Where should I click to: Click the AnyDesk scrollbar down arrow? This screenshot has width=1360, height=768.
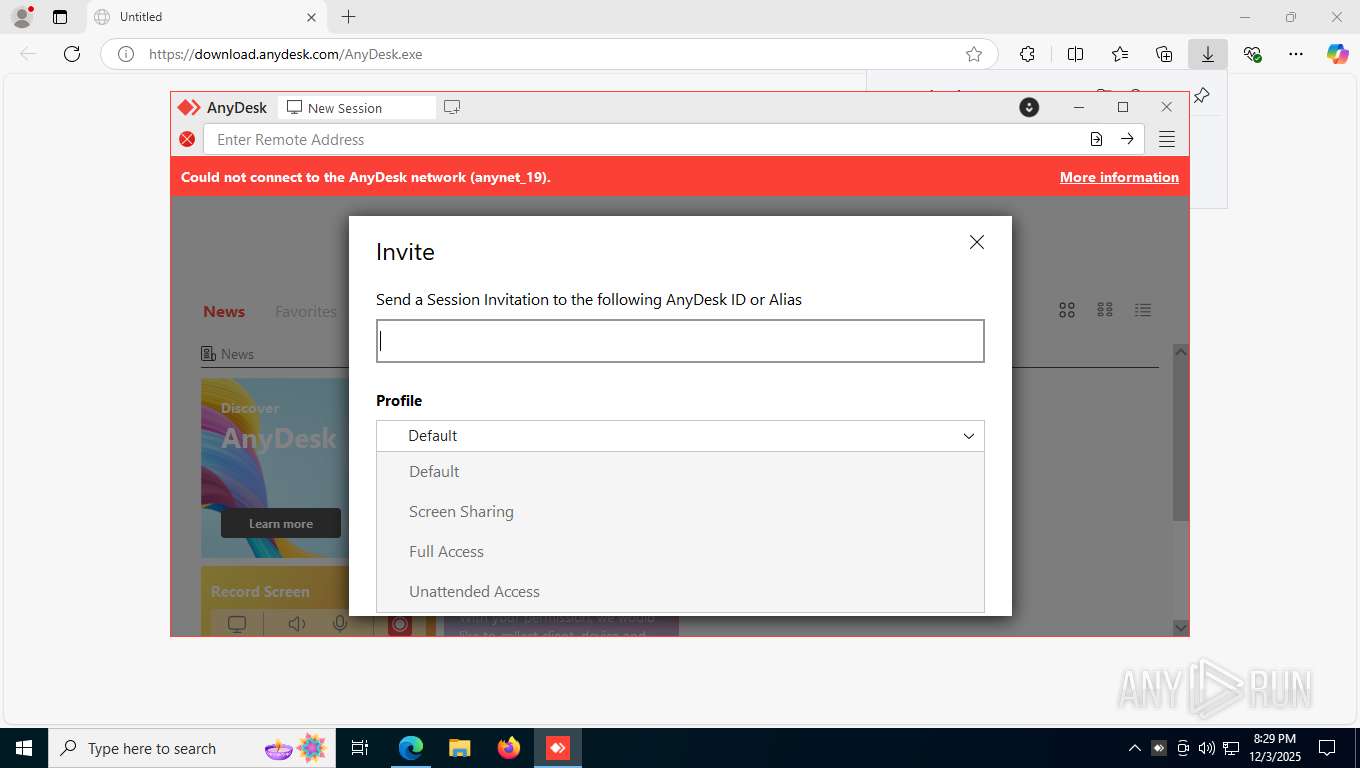(x=1180, y=627)
